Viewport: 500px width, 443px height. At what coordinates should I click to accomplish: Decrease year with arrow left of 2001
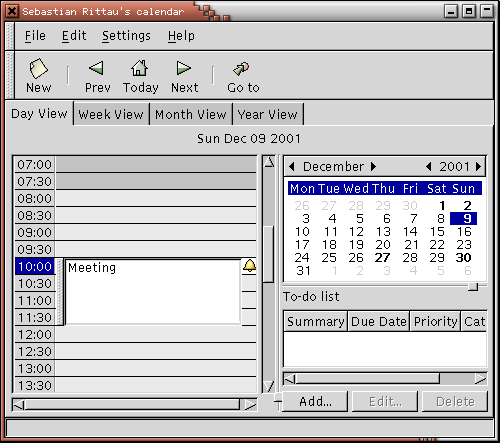click(429, 166)
